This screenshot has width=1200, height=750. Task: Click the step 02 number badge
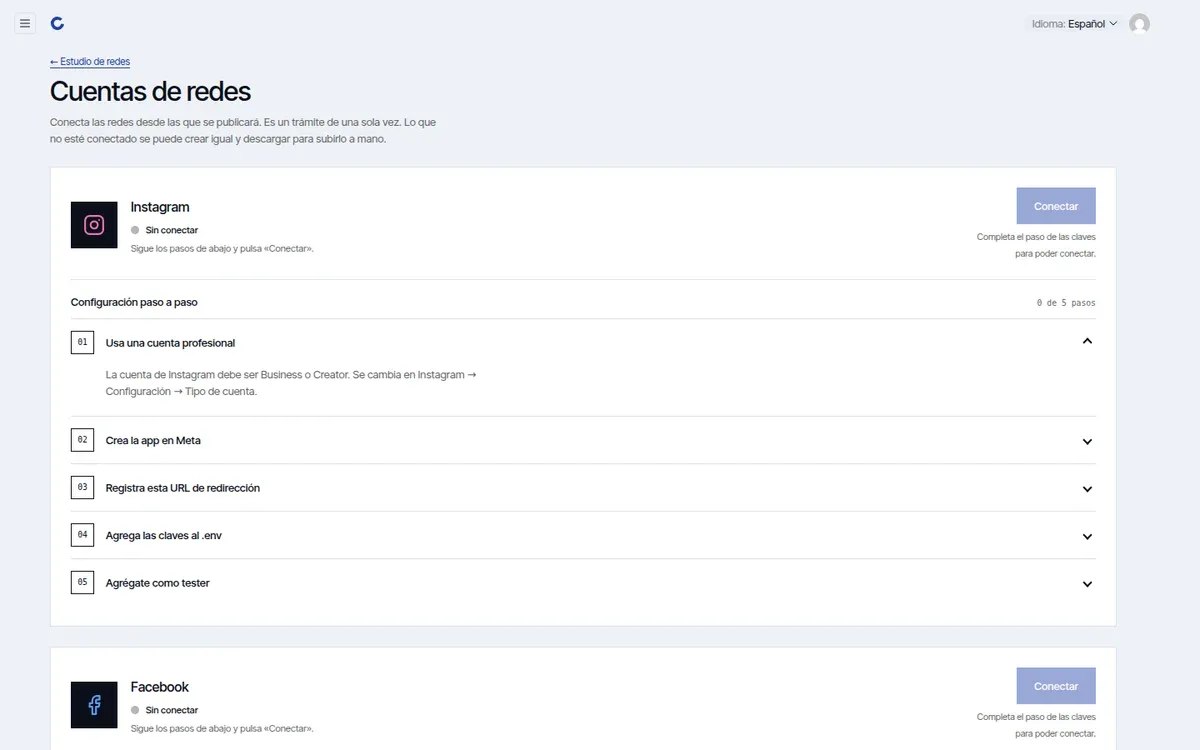pos(82,440)
